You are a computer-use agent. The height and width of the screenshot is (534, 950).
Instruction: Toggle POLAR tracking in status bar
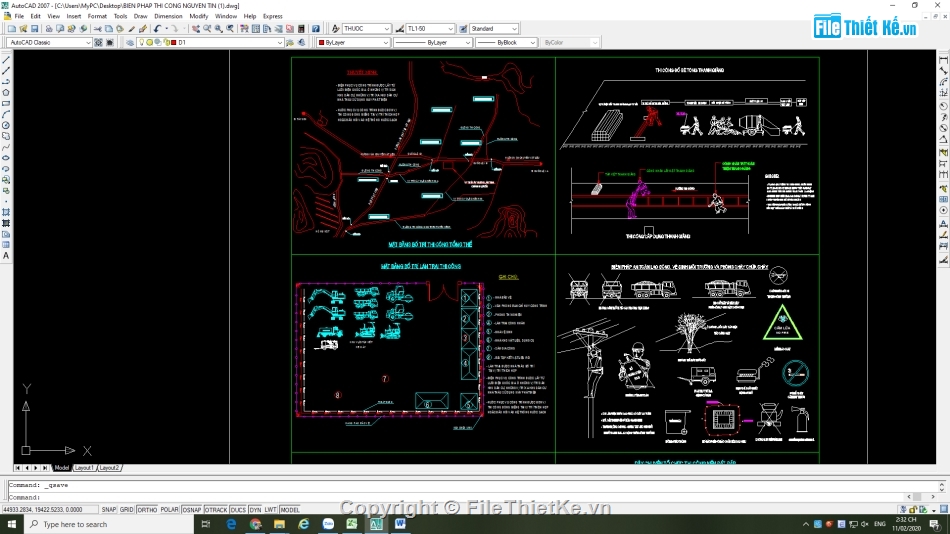point(169,510)
